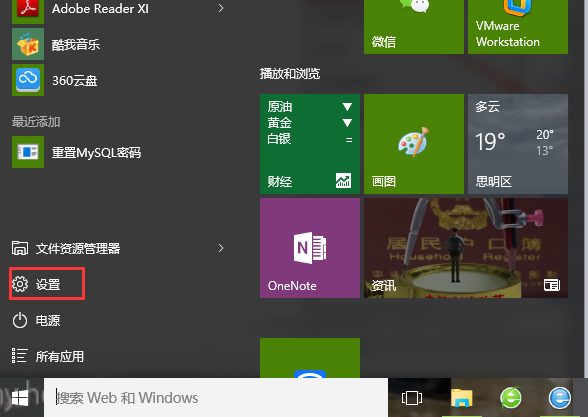This screenshot has height=417, width=588.
Task: Click the Windows Start button
Action: pyautogui.click(x=20, y=398)
